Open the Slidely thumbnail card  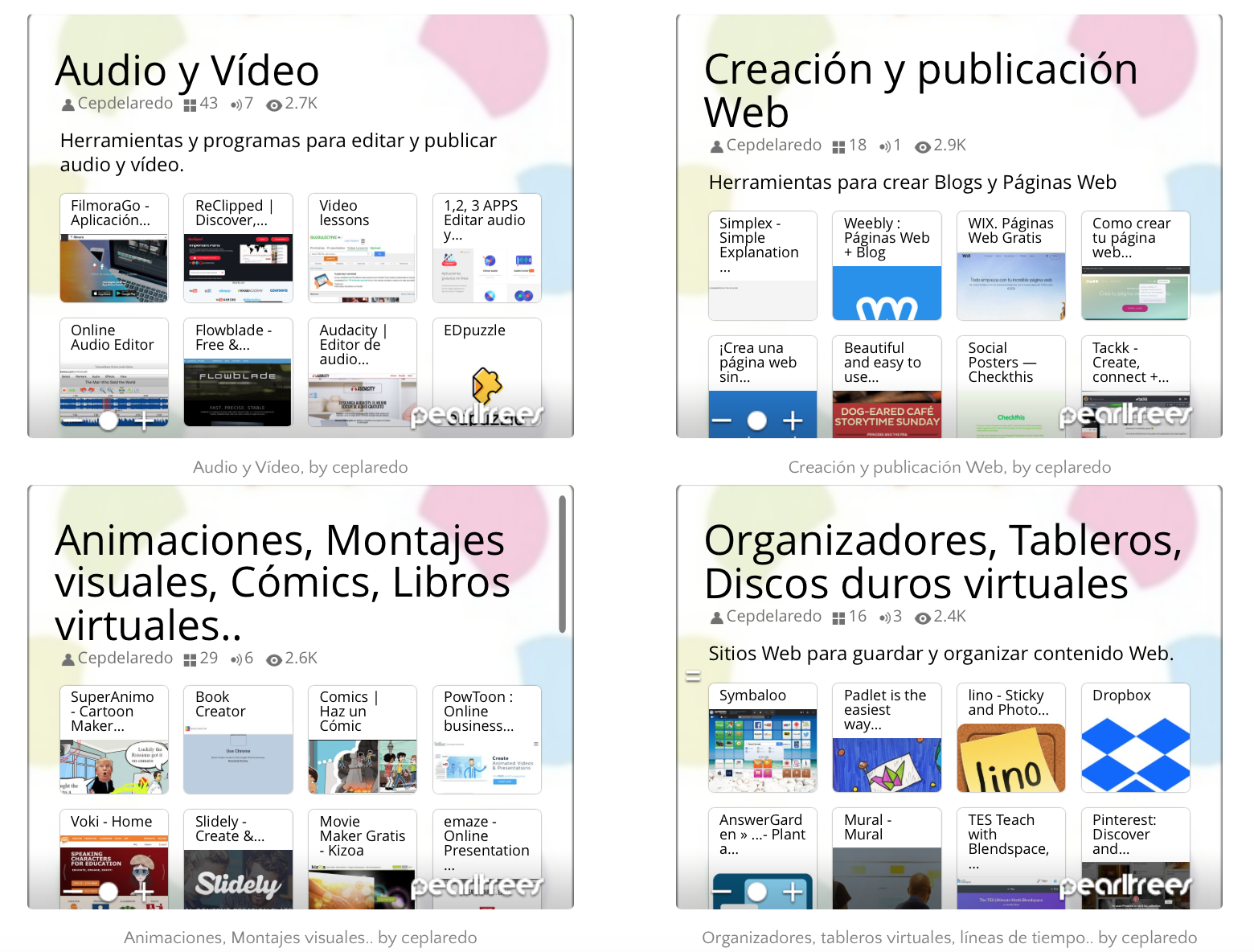(238, 879)
